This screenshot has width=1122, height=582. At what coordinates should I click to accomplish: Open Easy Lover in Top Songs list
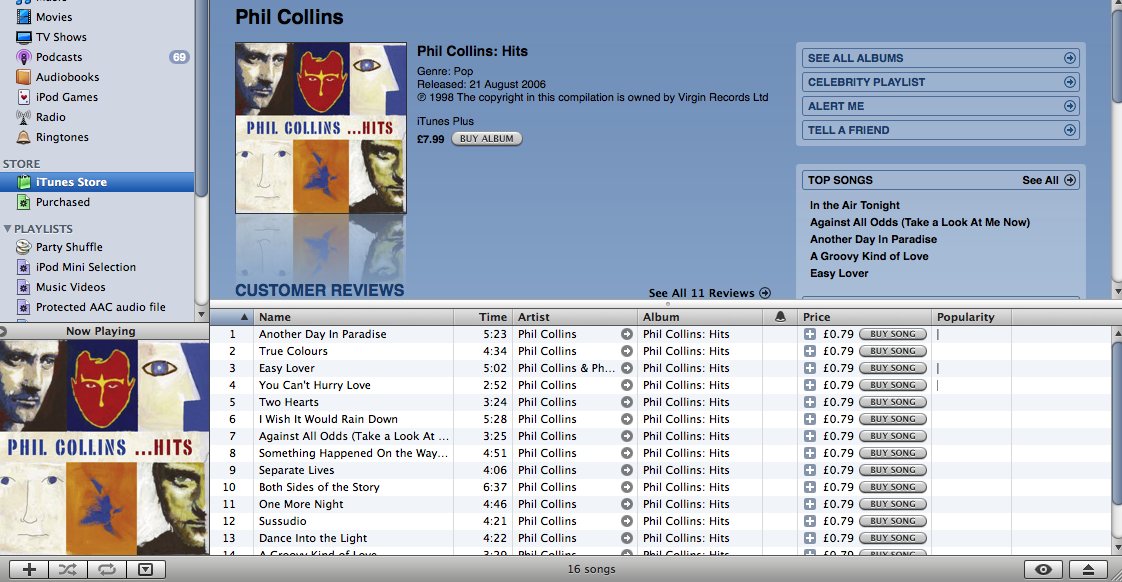click(x=839, y=273)
